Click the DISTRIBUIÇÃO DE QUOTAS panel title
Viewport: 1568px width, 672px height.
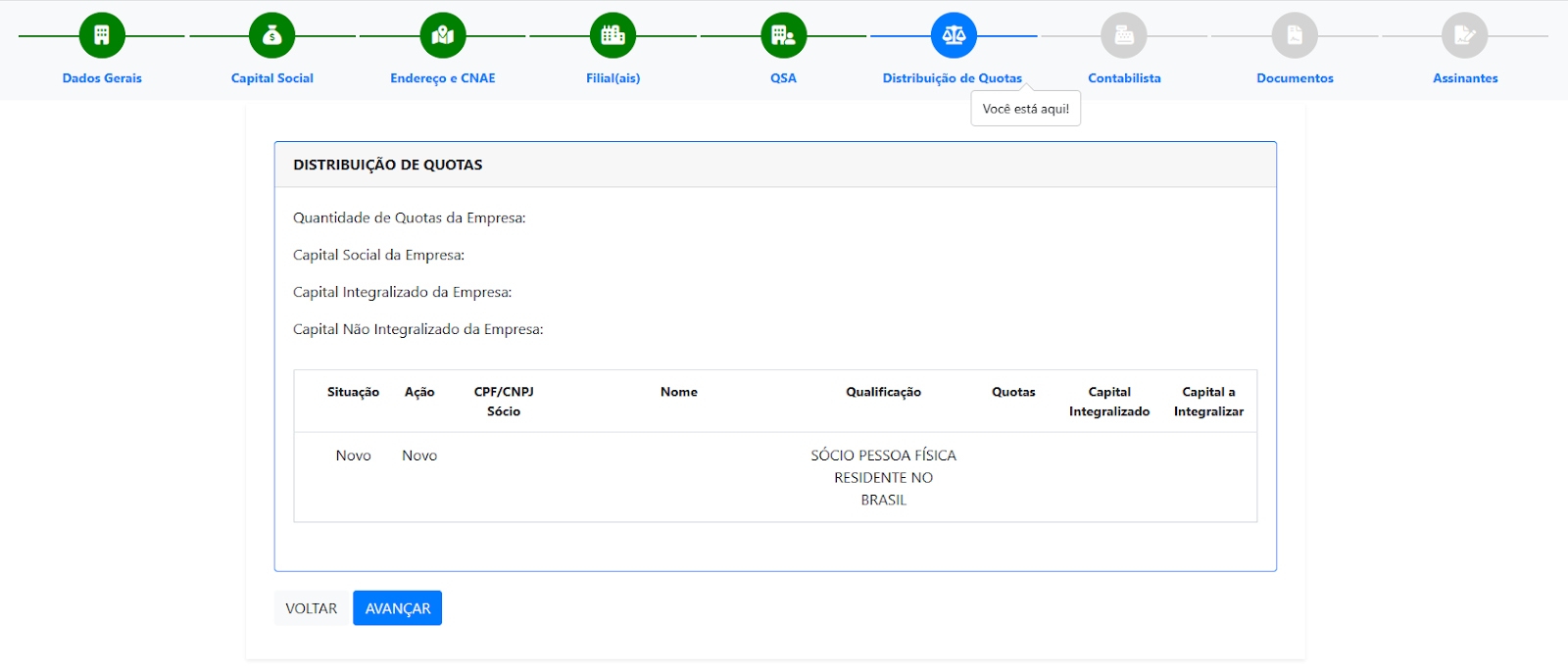tap(388, 165)
